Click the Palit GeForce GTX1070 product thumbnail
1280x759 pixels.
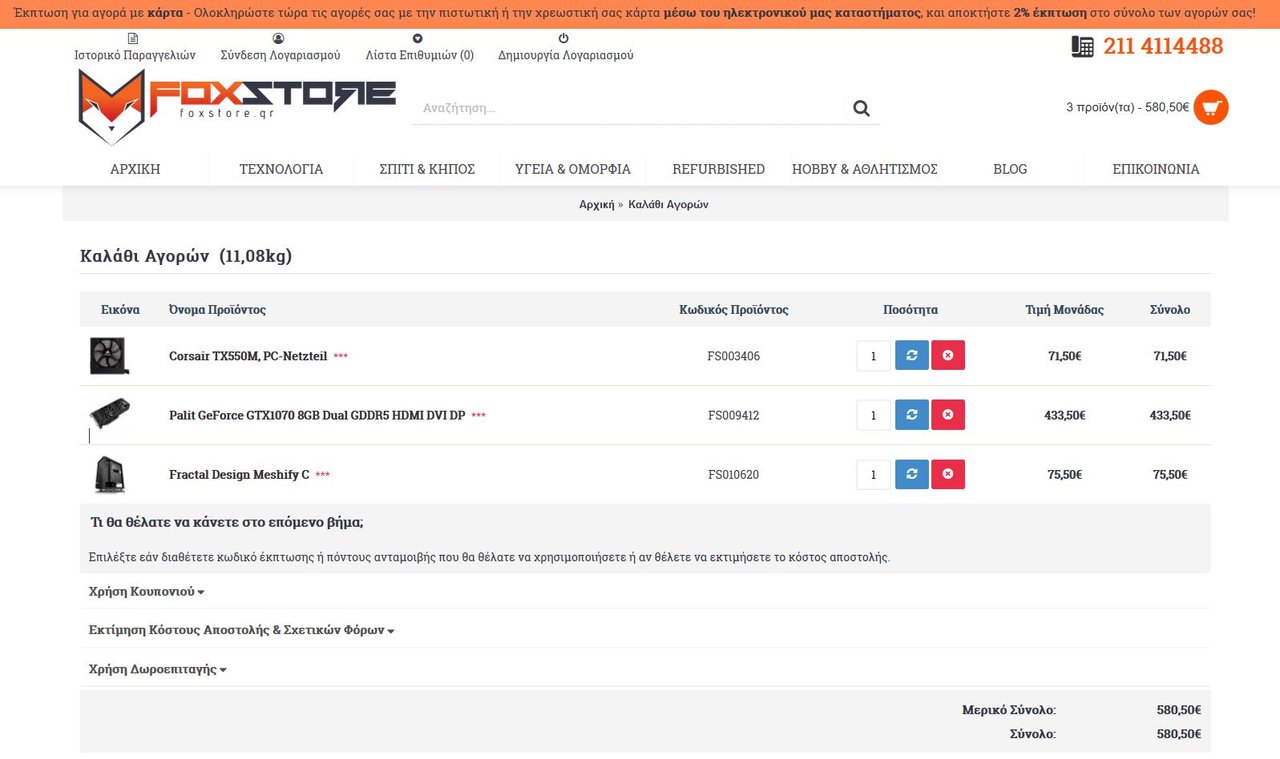(109, 413)
